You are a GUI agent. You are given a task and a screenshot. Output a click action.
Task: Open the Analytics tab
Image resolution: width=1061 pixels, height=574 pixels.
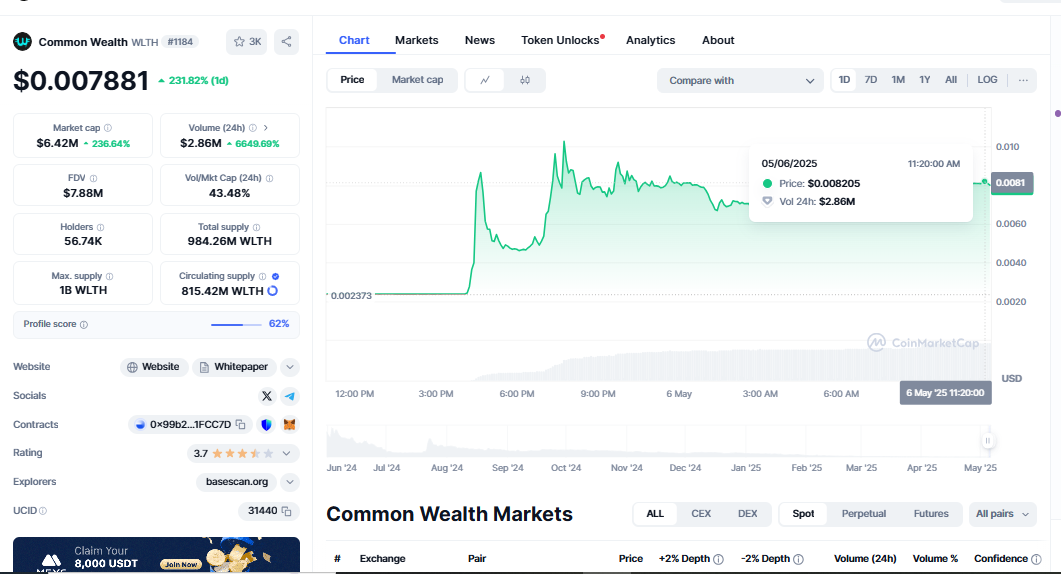point(650,41)
